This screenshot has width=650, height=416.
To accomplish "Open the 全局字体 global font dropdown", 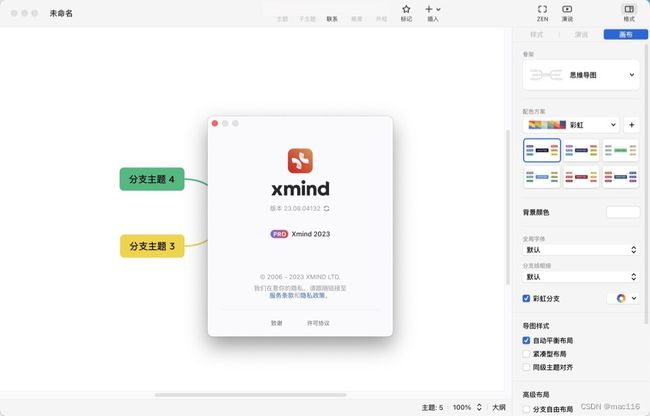I will coord(581,250).
